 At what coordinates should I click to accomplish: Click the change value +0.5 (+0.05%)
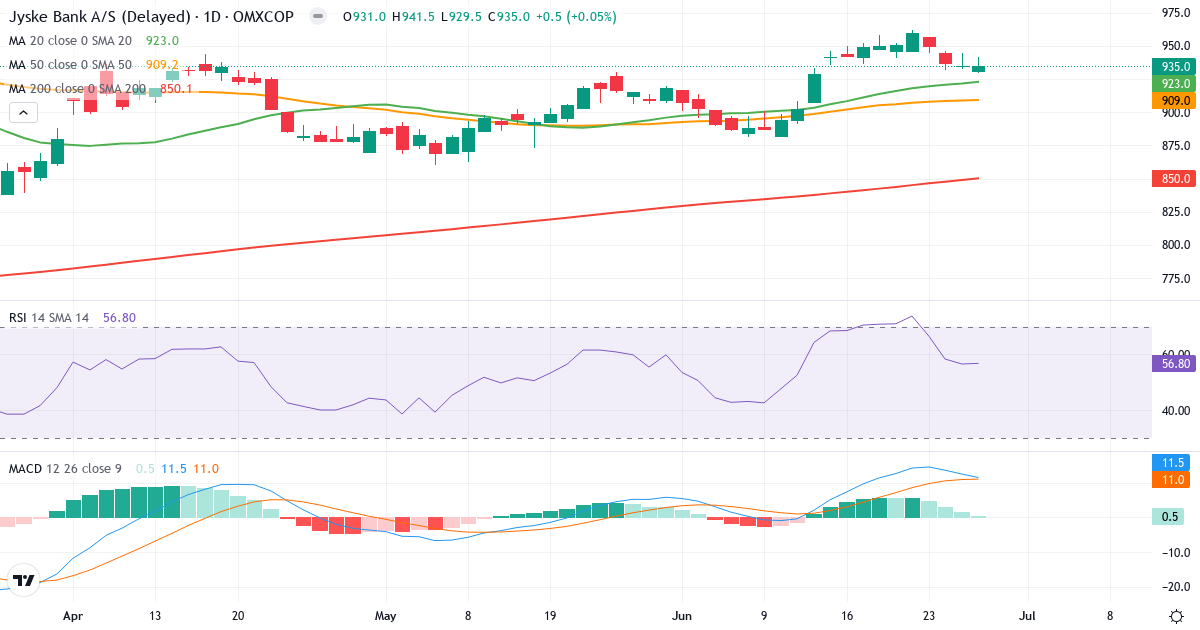575,17
